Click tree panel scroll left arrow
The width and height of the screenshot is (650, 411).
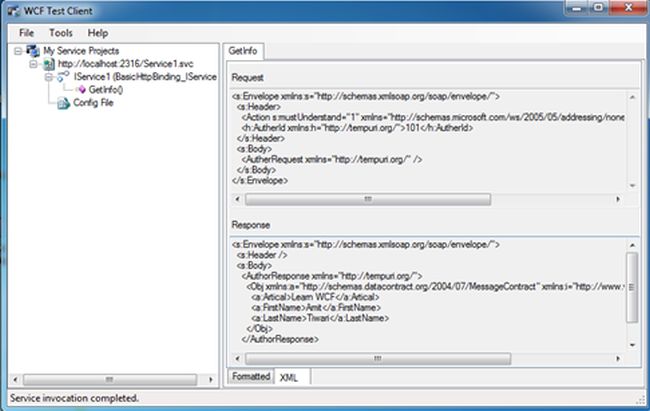(16, 379)
